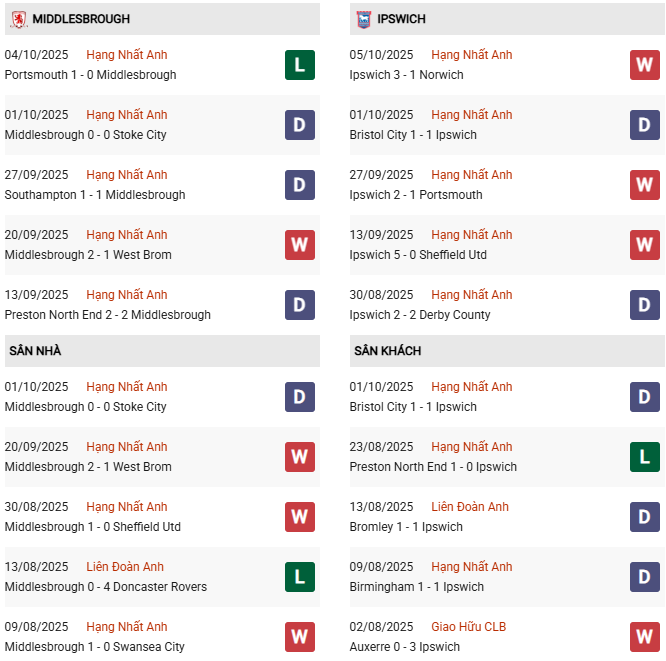Viewport: 666px width, 661px height.
Task: Open Hạng Nhất Anh link dated 04/10/2025
Action: point(127,55)
